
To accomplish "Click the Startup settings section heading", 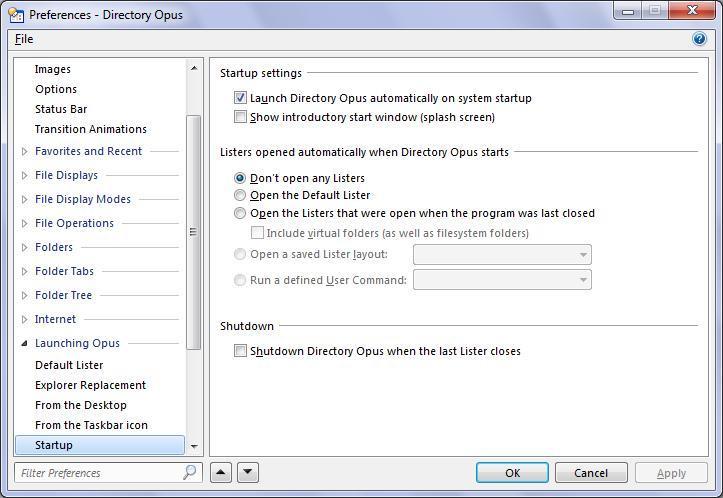I will 261,73.
